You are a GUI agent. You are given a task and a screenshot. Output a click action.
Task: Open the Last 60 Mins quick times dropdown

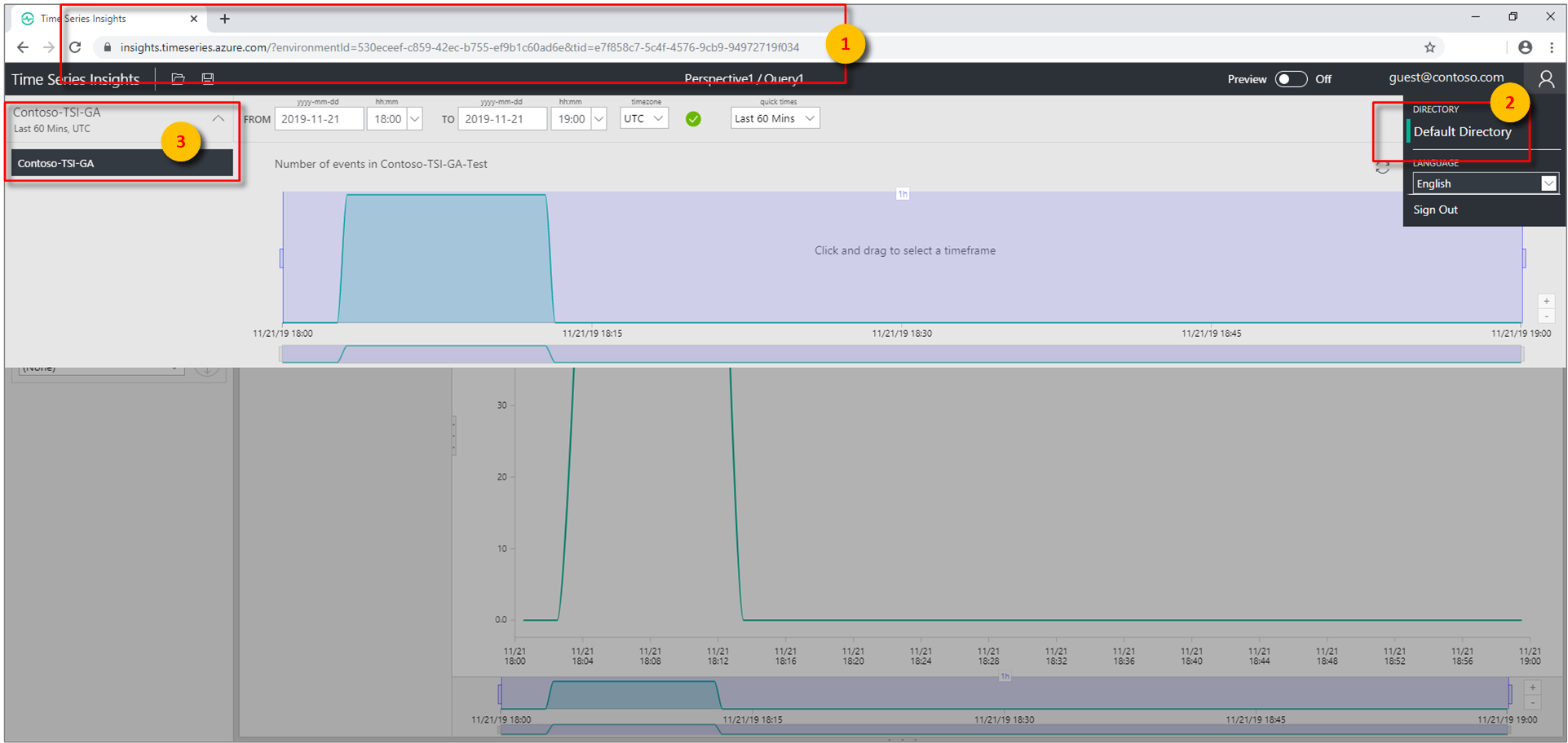pyautogui.click(x=774, y=119)
